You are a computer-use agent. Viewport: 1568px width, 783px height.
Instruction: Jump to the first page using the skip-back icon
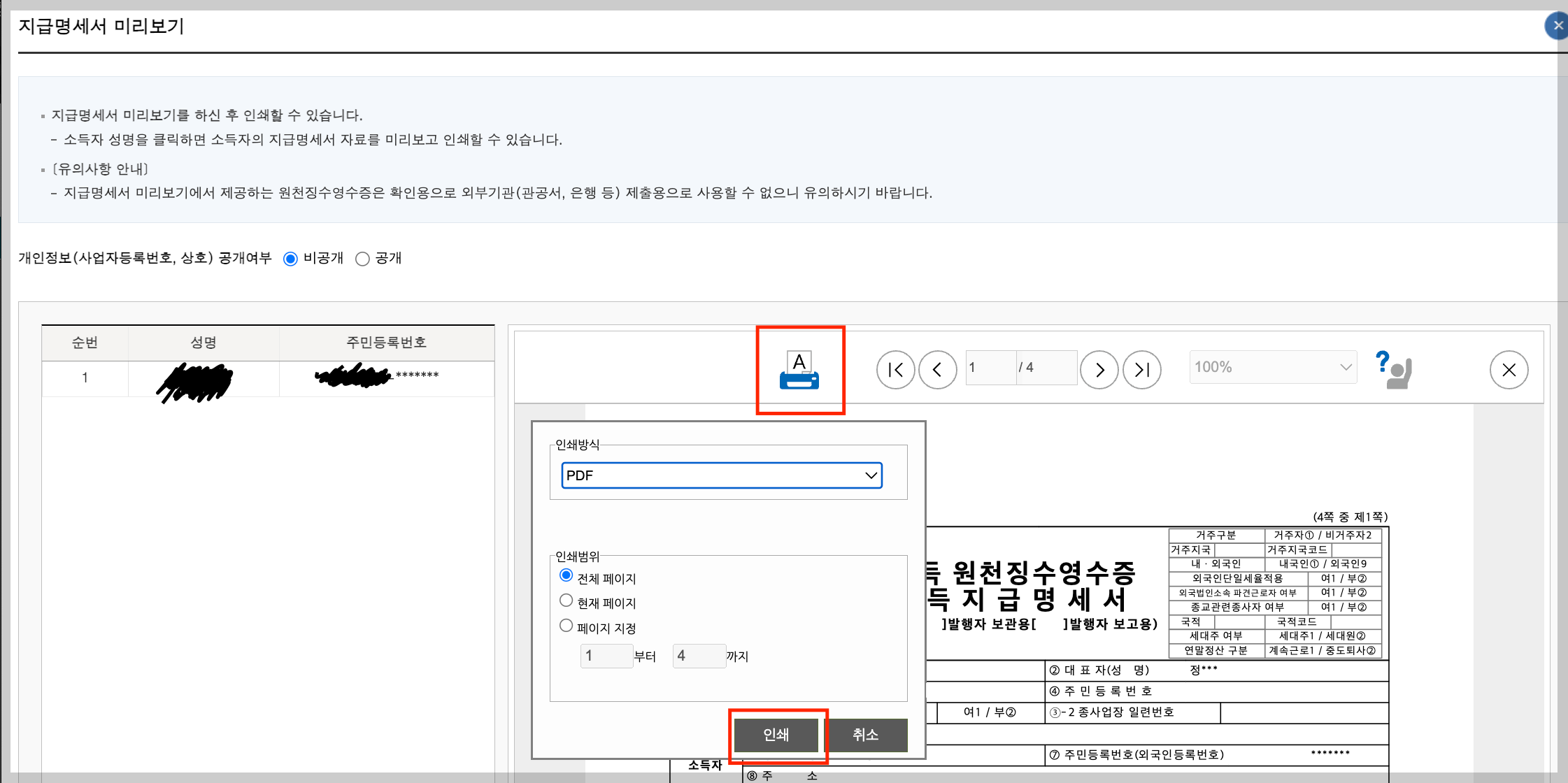(x=896, y=370)
